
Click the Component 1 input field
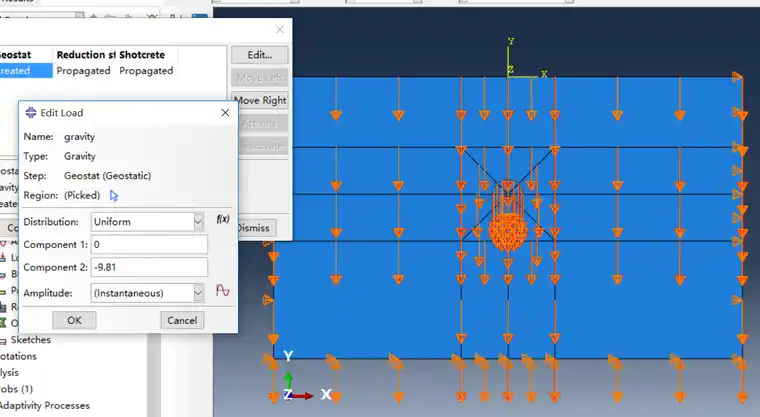149,244
